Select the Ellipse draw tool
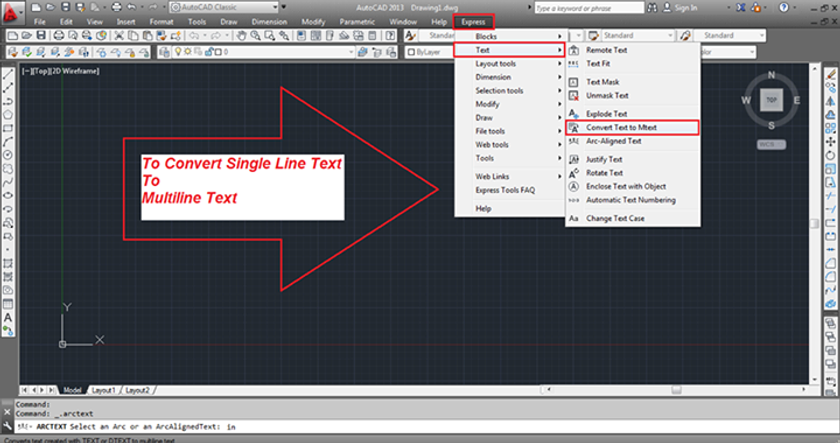Image resolution: width=840 pixels, height=443 pixels. click(x=8, y=196)
